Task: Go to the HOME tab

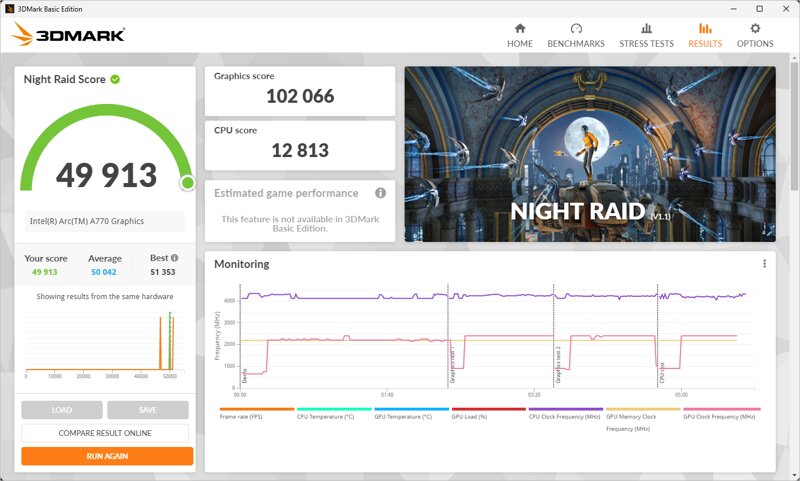Action: 519,36
